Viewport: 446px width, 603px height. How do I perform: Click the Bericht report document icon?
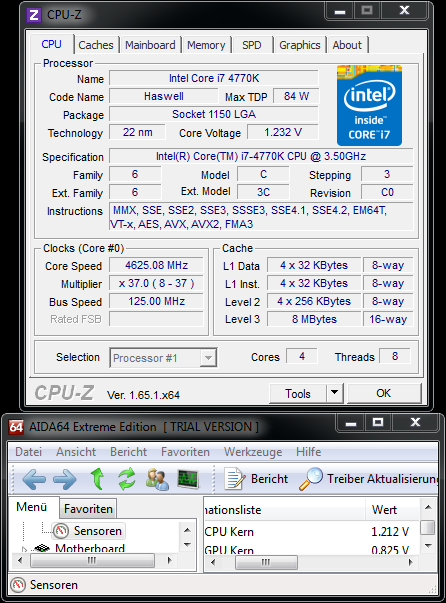[x=235, y=479]
